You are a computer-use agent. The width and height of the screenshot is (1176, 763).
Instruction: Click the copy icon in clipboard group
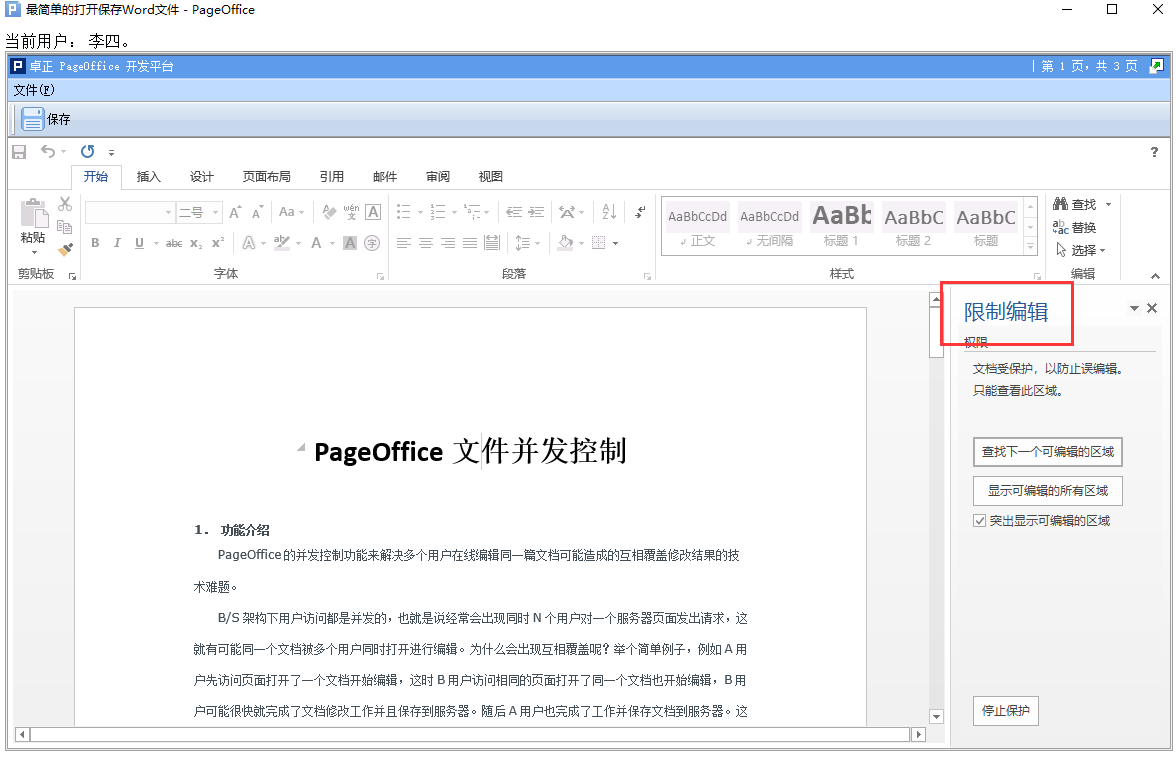[65, 227]
